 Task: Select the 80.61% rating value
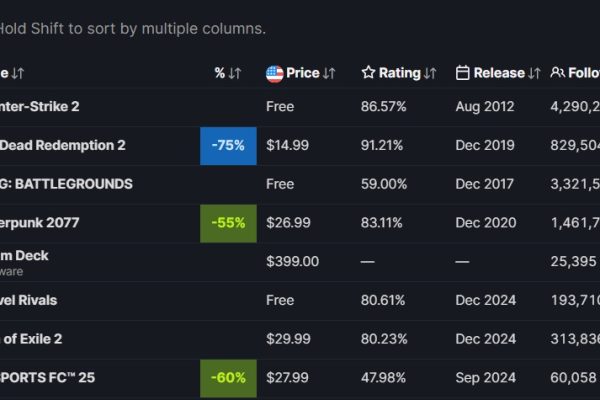(x=383, y=300)
